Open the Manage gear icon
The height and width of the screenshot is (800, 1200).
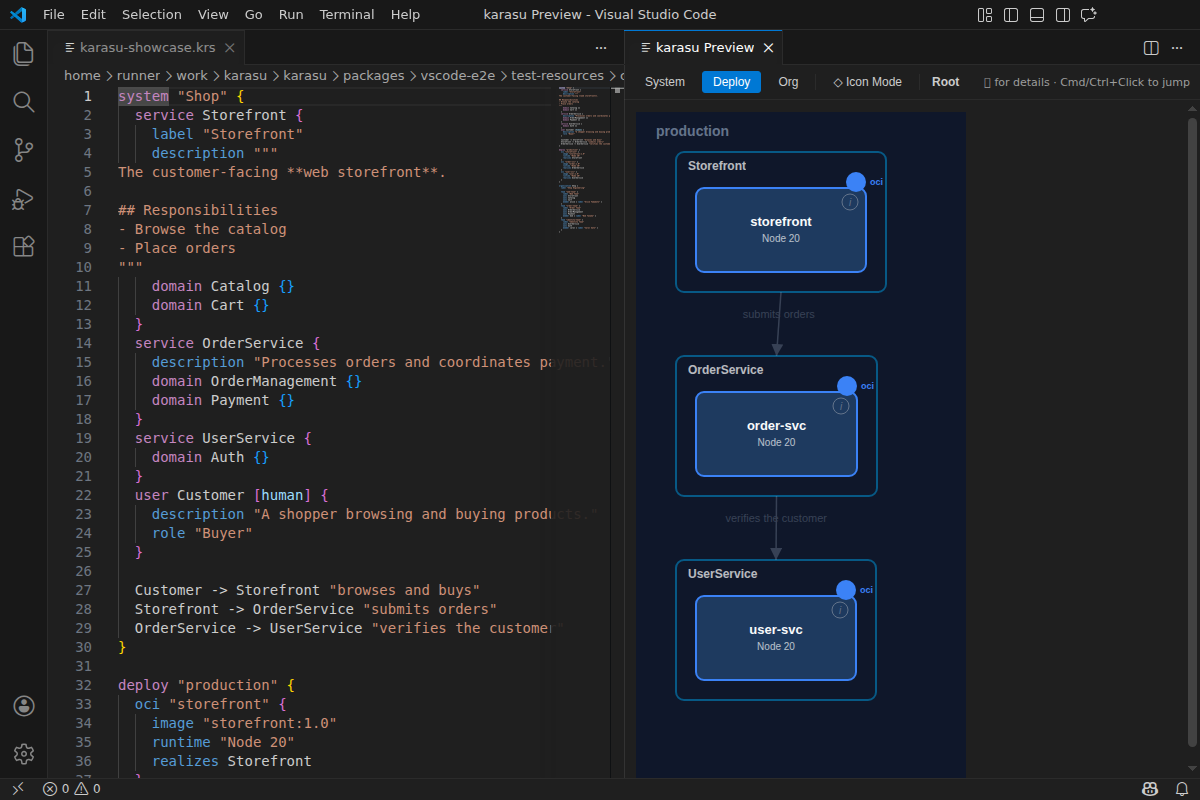pyautogui.click(x=24, y=754)
